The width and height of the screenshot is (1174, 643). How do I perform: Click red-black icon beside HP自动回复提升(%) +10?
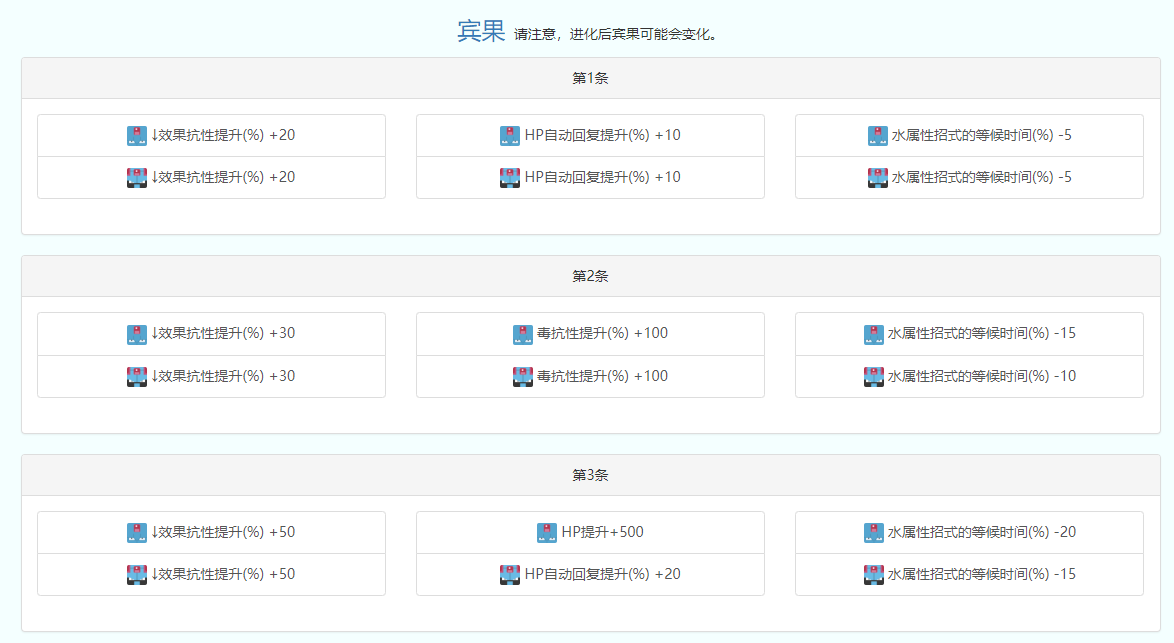510,178
